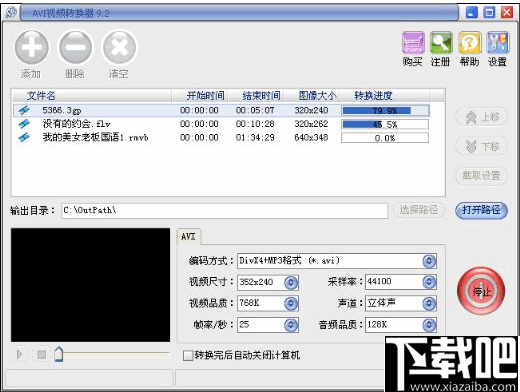Maximize the AVI converter window
The width and height of the screenshot is (520, 392).
pyautogui.click(x=489, y=13)
